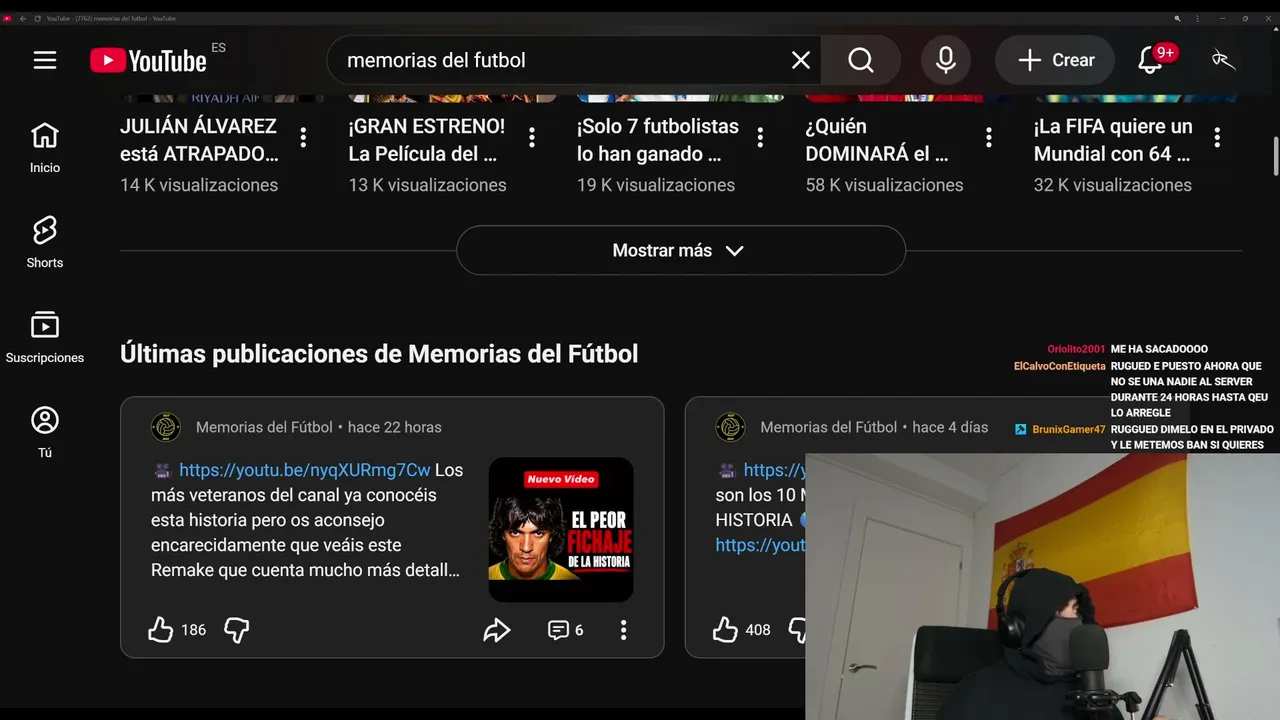Open options for the FIFA Mundial video
Image resolution: width=1280 pixels, height=720 pixels.
pos(1217,137)
